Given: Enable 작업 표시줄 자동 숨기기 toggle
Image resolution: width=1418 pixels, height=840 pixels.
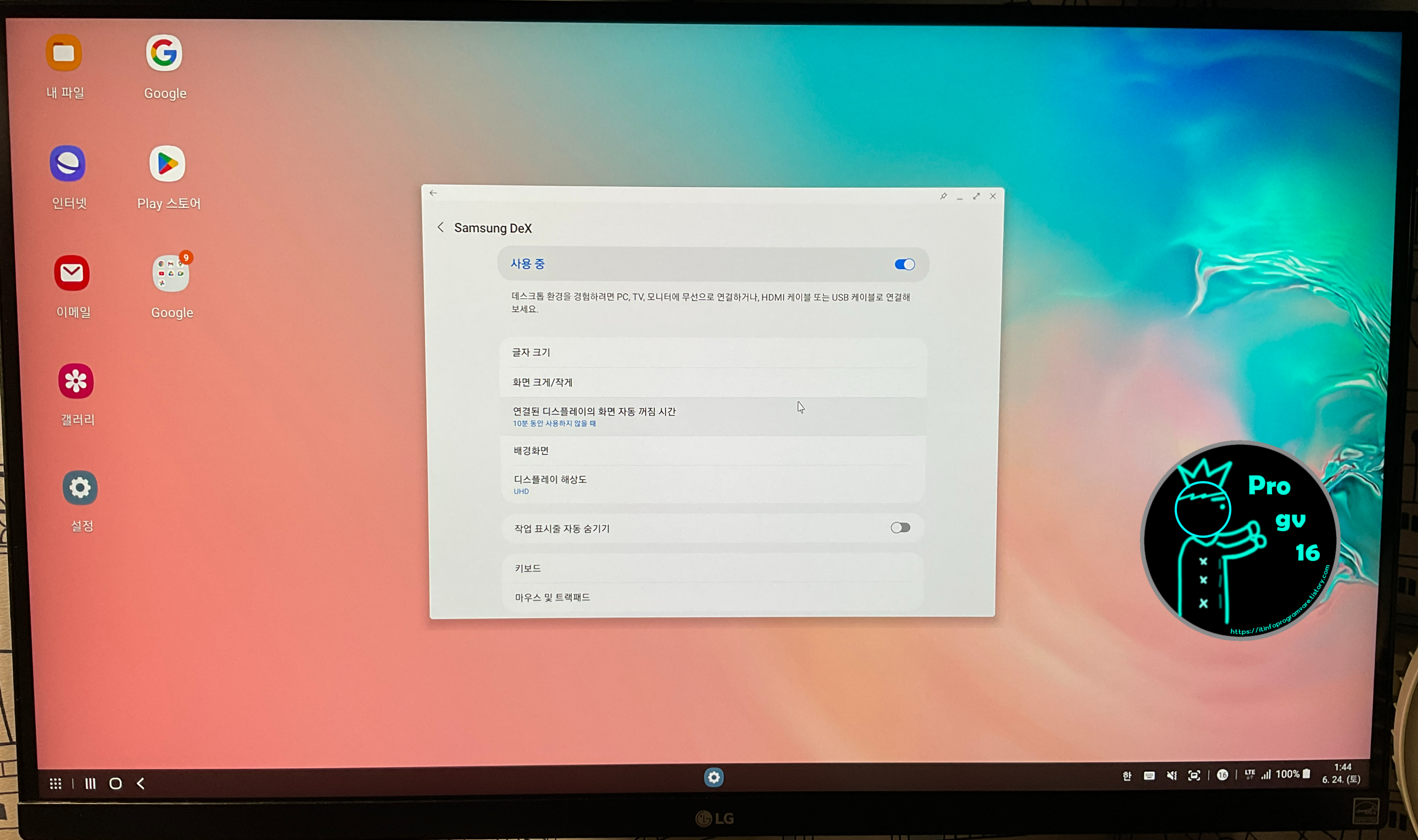Looking at the screenshot, I should (x=899, y=528).
